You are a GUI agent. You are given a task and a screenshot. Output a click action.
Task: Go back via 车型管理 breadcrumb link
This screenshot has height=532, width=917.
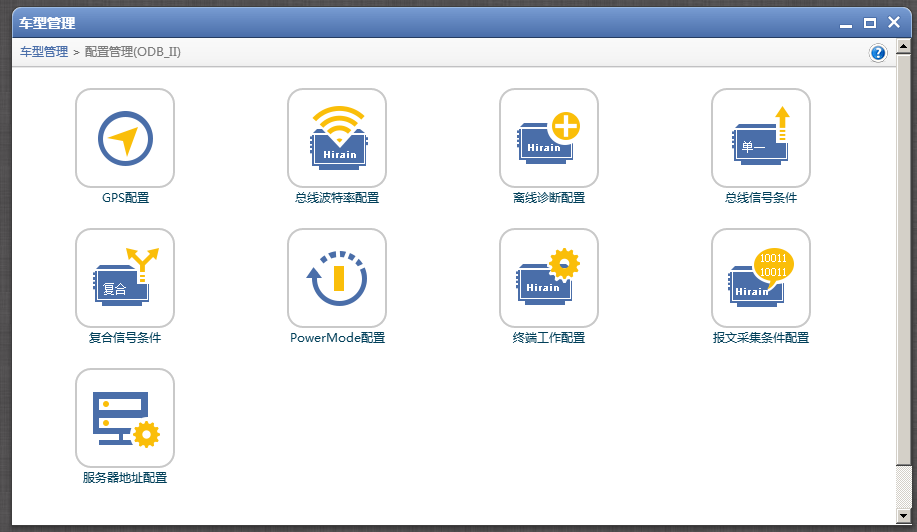44,51
